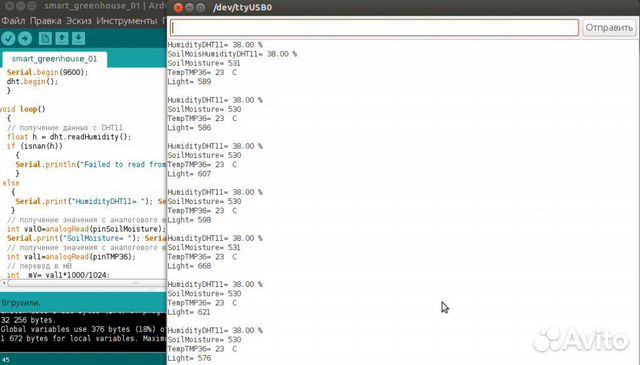Click the 'Light= 668' serial output line

tap(189, 266)
